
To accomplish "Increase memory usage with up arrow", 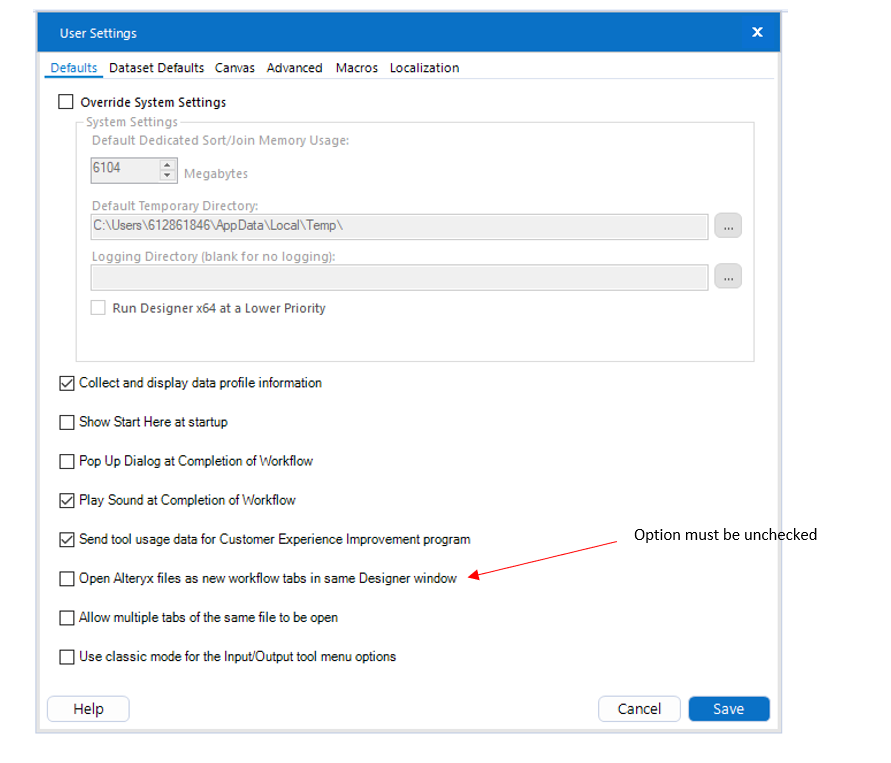I will point(167,165).
